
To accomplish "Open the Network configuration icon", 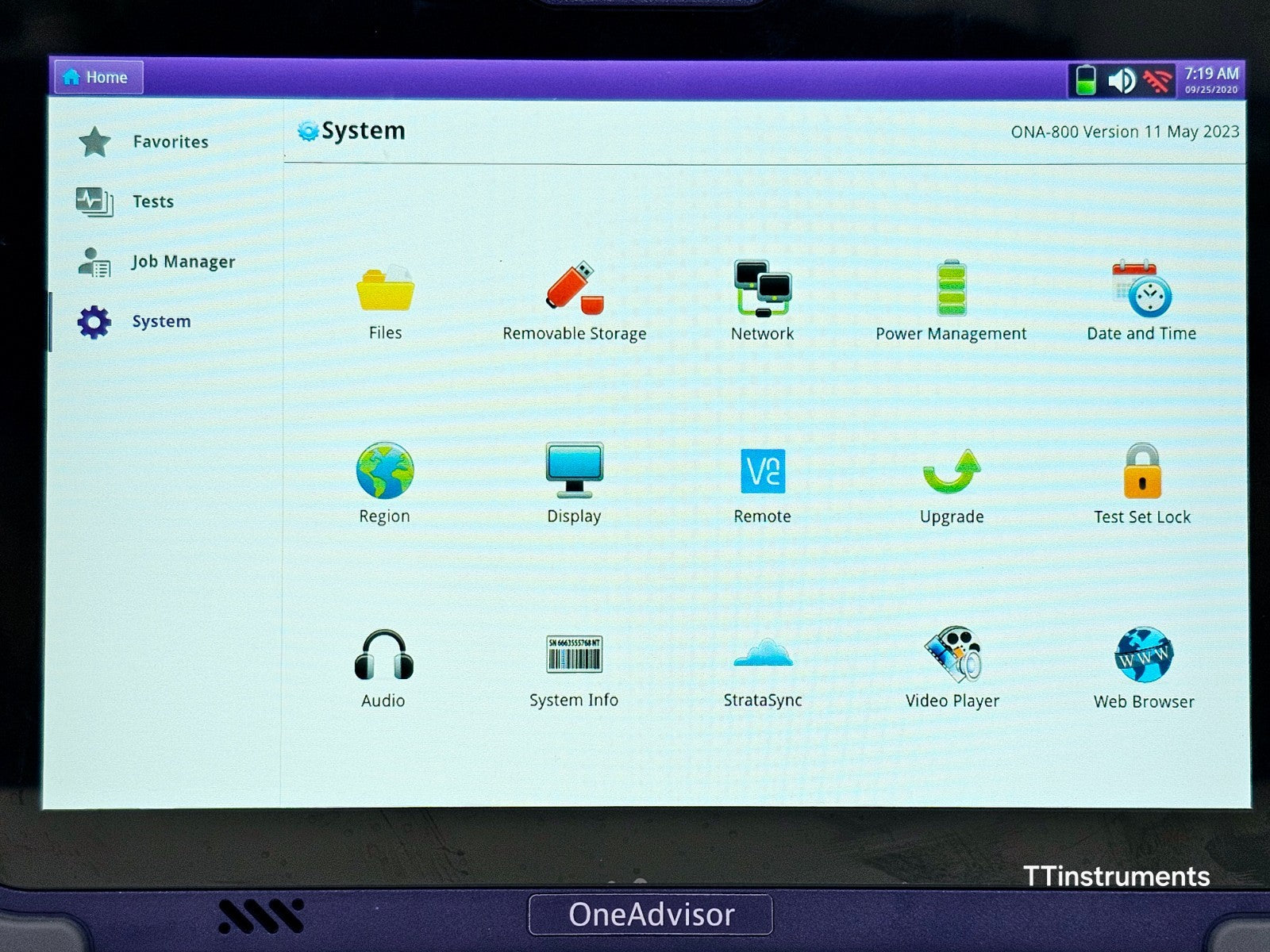I will click(x=762, y=289).
